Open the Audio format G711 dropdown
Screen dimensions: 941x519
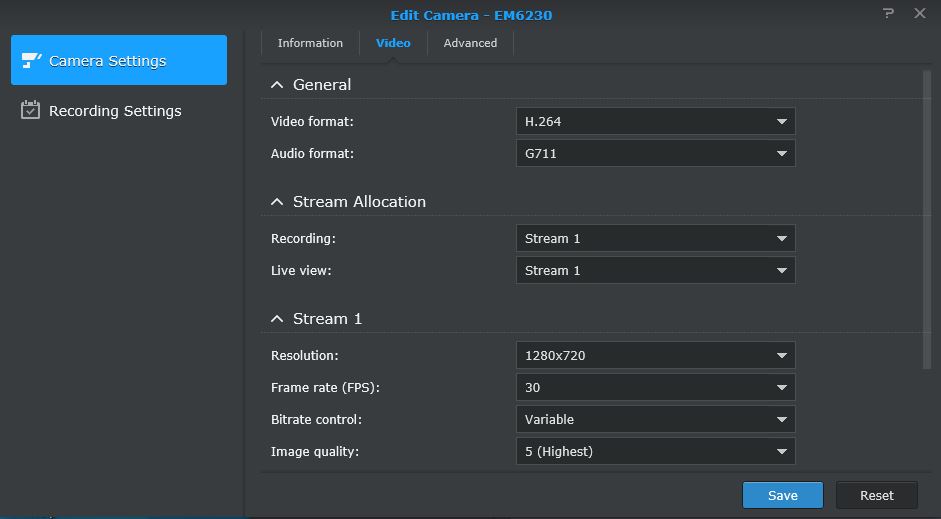655,153
